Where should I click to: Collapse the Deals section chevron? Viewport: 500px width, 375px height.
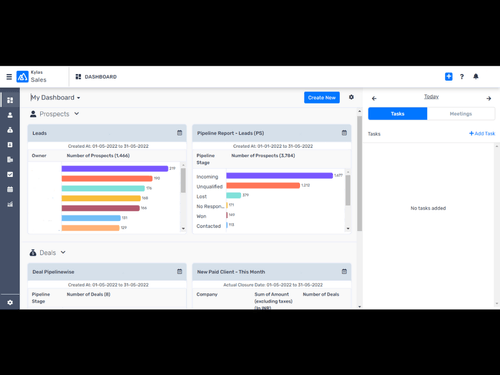[63, 252]
